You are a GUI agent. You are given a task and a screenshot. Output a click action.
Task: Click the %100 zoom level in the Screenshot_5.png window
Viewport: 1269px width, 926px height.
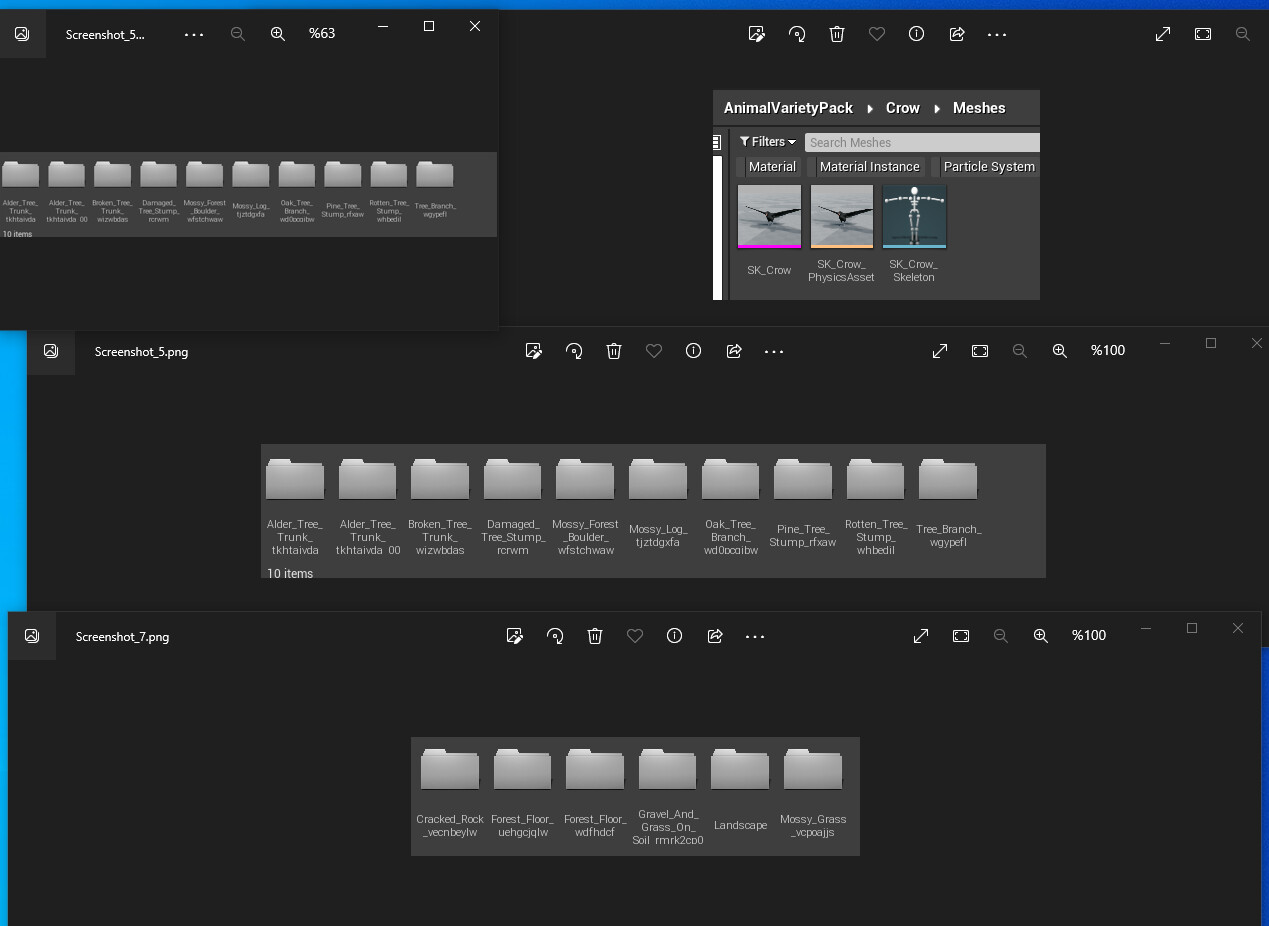coord(1108,351)
